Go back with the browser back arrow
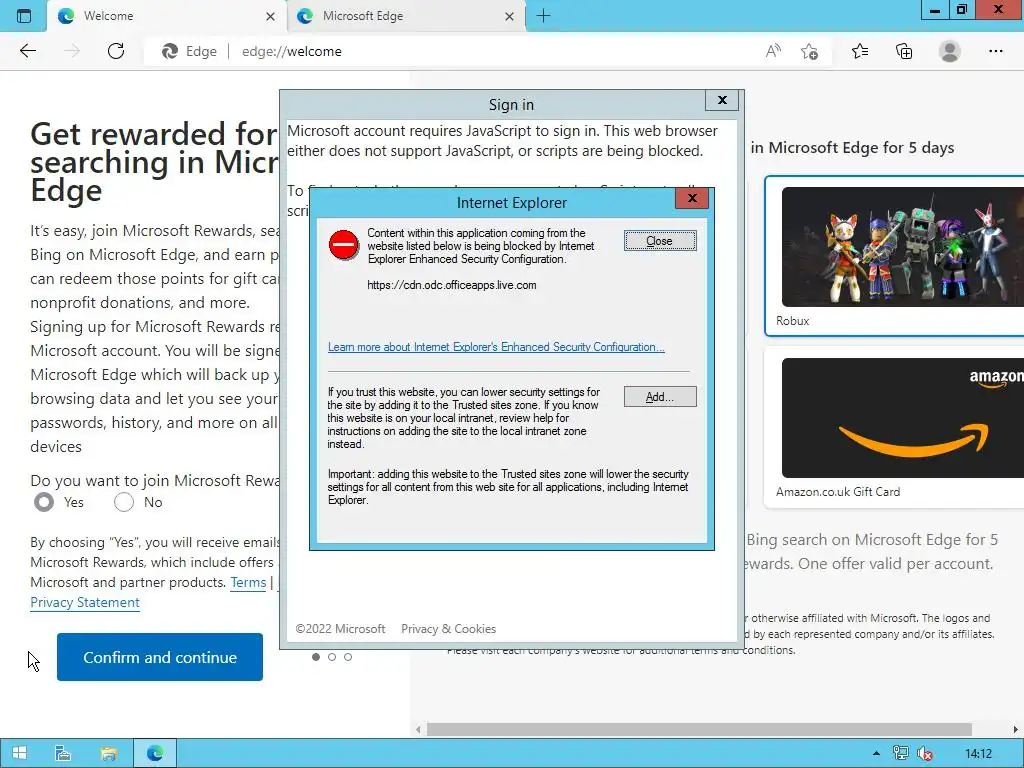The height and width of the screenshot is (768, 1024). tap(27, 51)
